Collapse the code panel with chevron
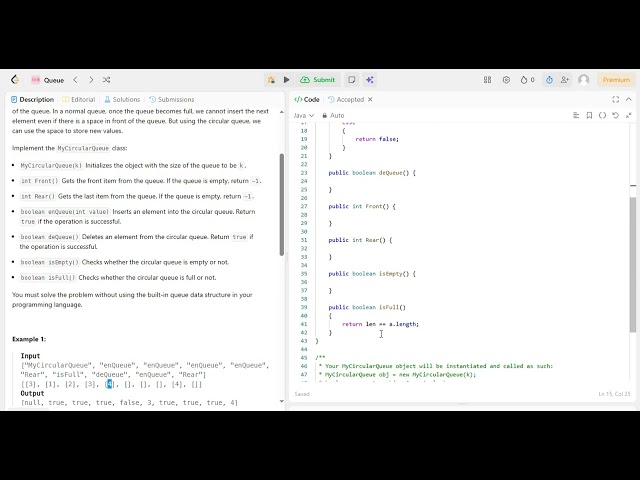 (x=628, y=99)
